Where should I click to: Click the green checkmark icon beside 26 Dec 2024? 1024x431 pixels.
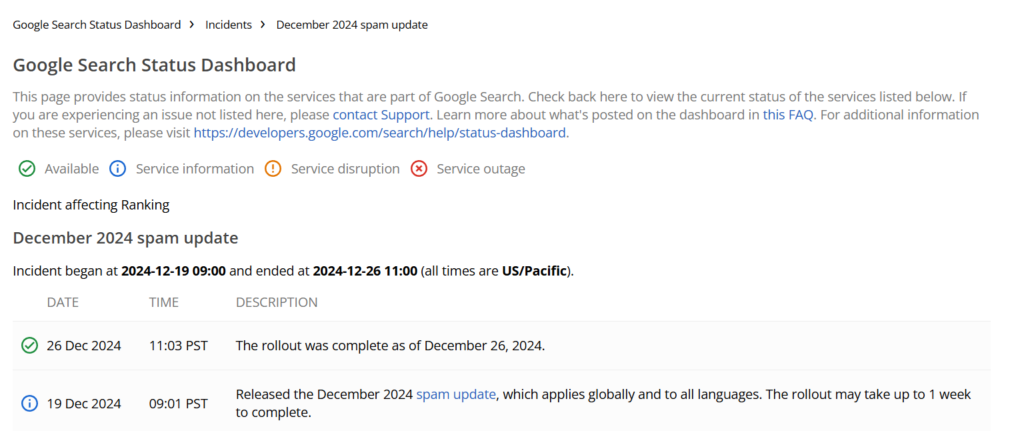[x=29, y=345]
